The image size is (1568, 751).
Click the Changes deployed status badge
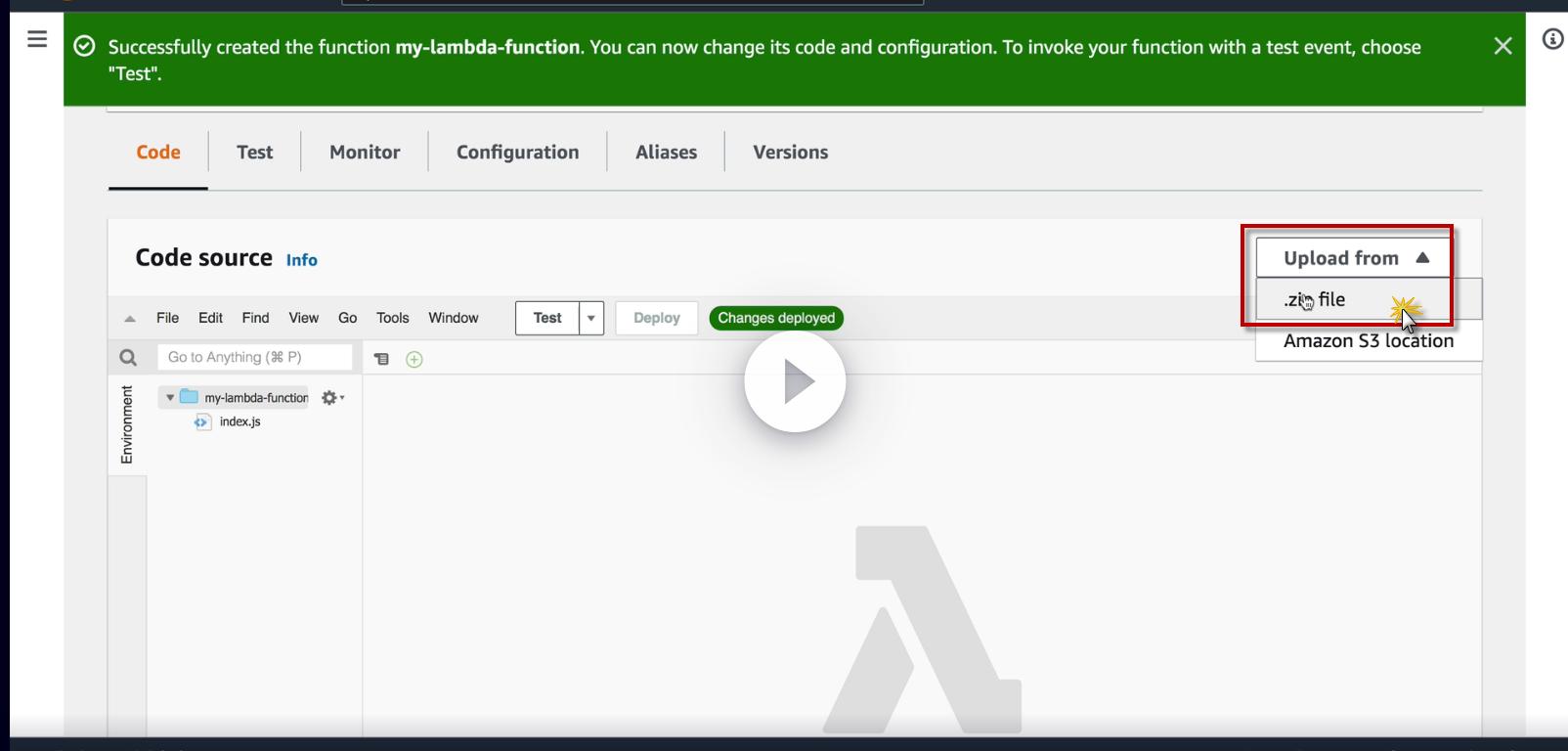776,318
